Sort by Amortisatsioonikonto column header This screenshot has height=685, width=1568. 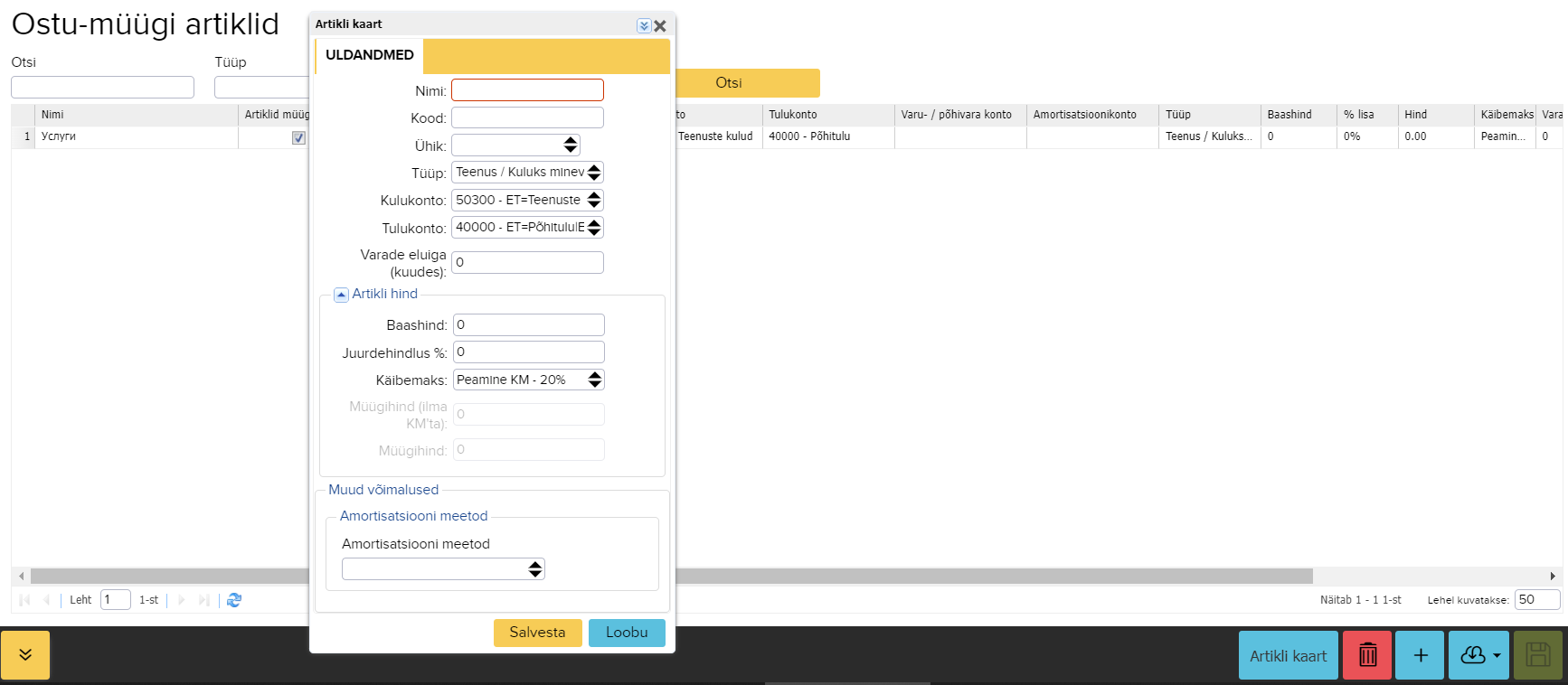pos(1092,115)
